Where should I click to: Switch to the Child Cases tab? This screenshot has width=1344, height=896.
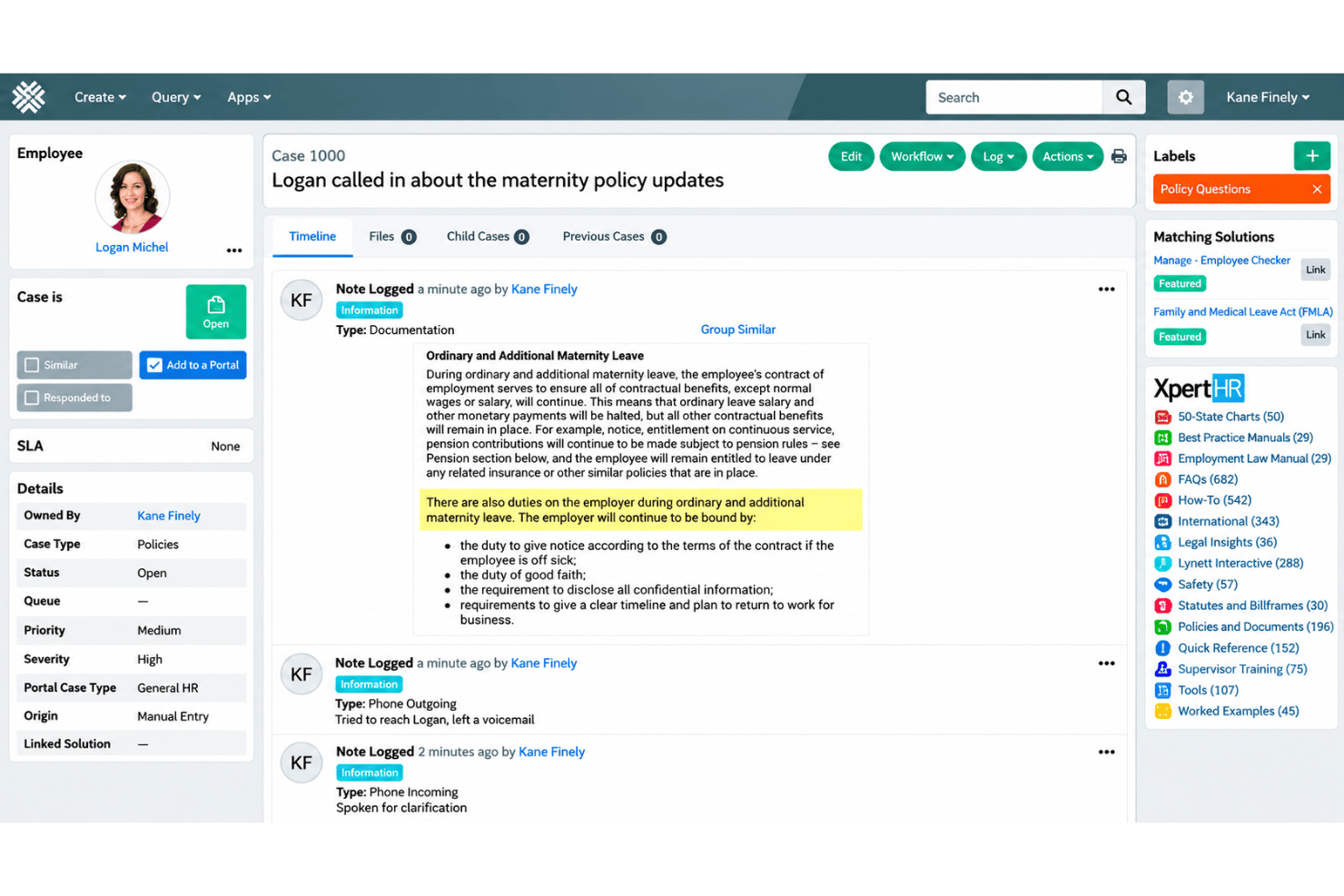(488, 236)
